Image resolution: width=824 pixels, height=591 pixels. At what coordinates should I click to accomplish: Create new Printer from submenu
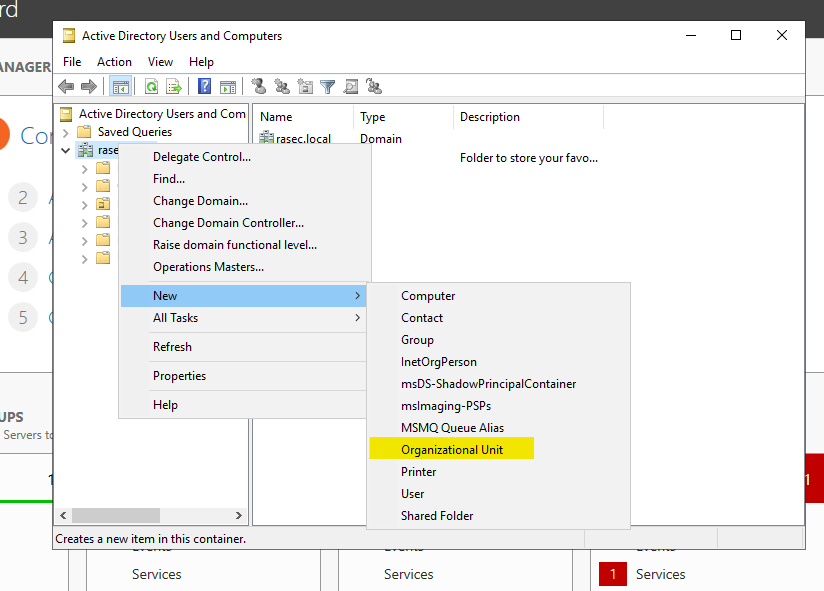(x=498, y=472)
